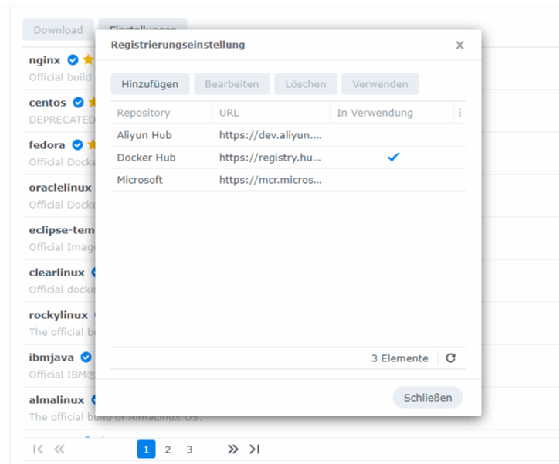The image size is (559, 464).
Task: Select the rockylinux image entry
Action: 59,323
